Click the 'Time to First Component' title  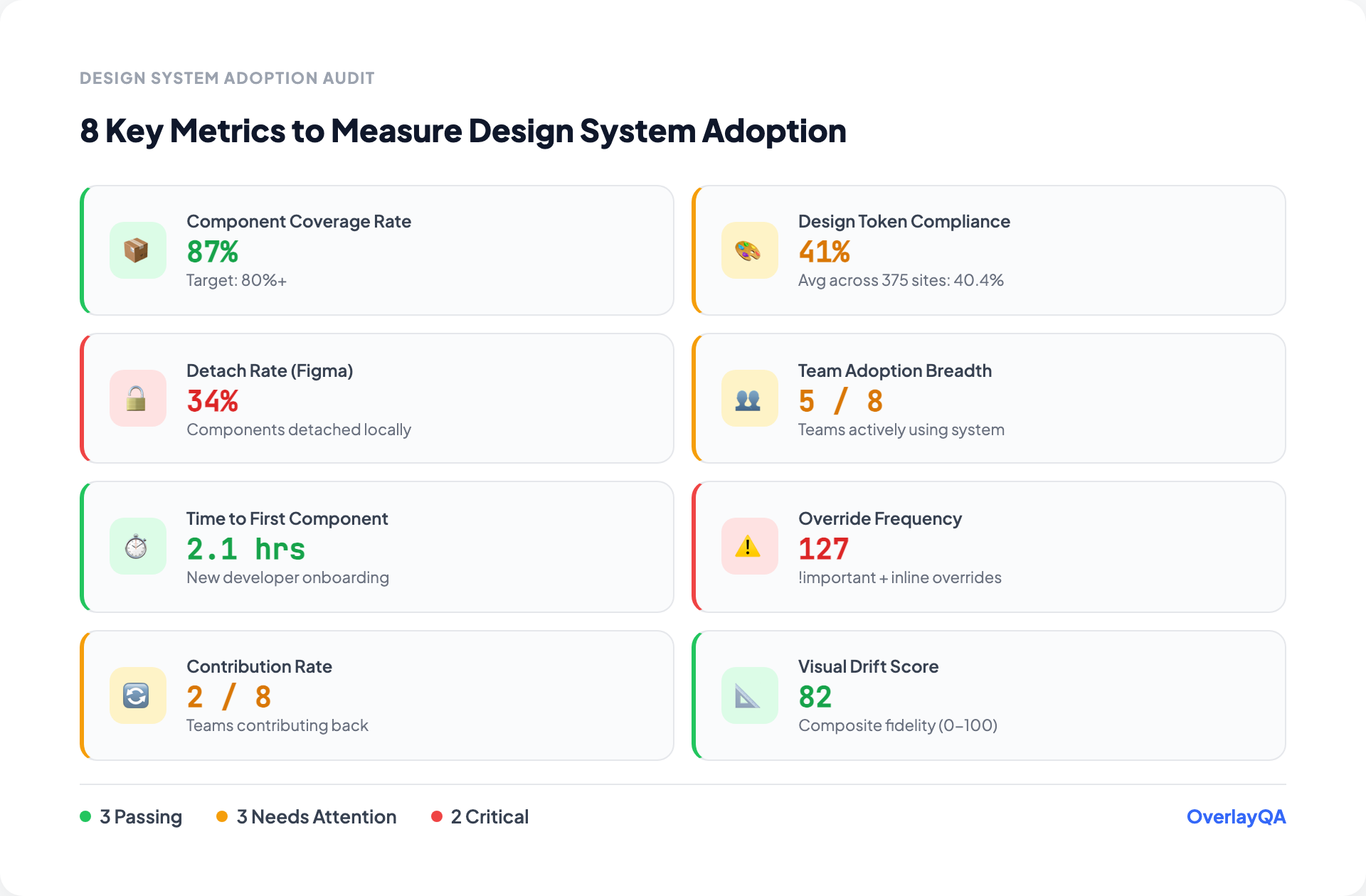point(287,518)
